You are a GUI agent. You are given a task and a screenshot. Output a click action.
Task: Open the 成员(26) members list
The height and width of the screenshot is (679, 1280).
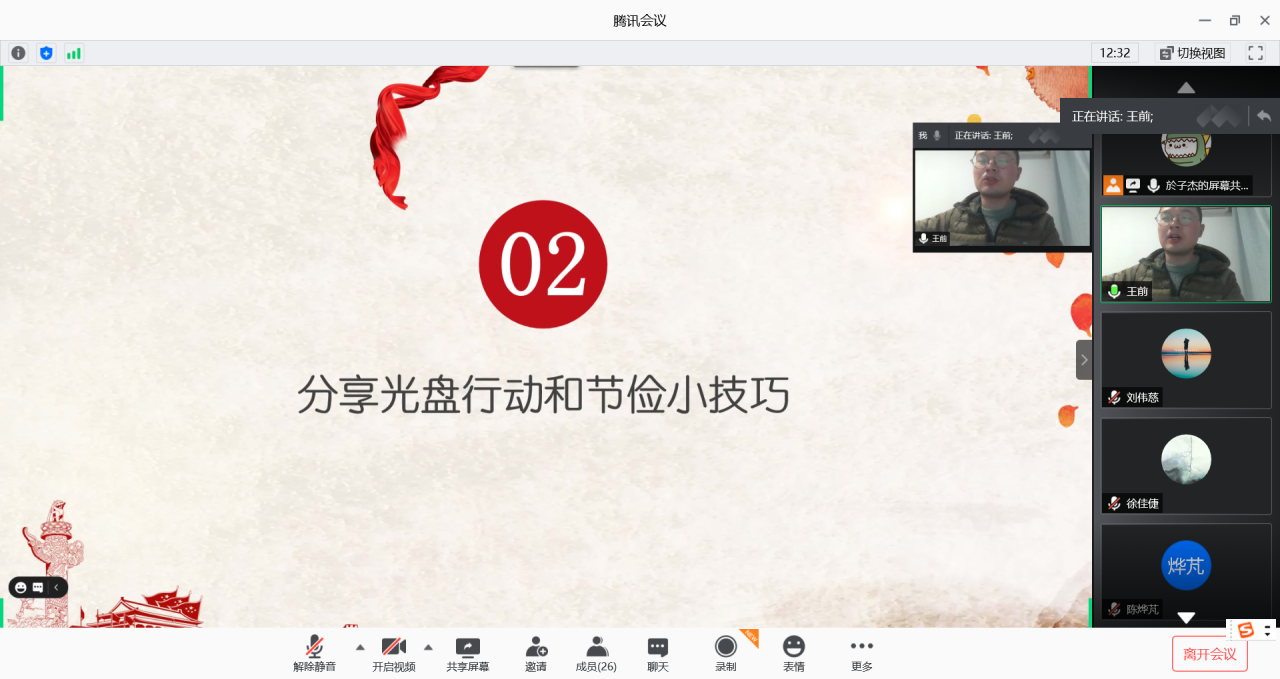(x=596, y=654)
